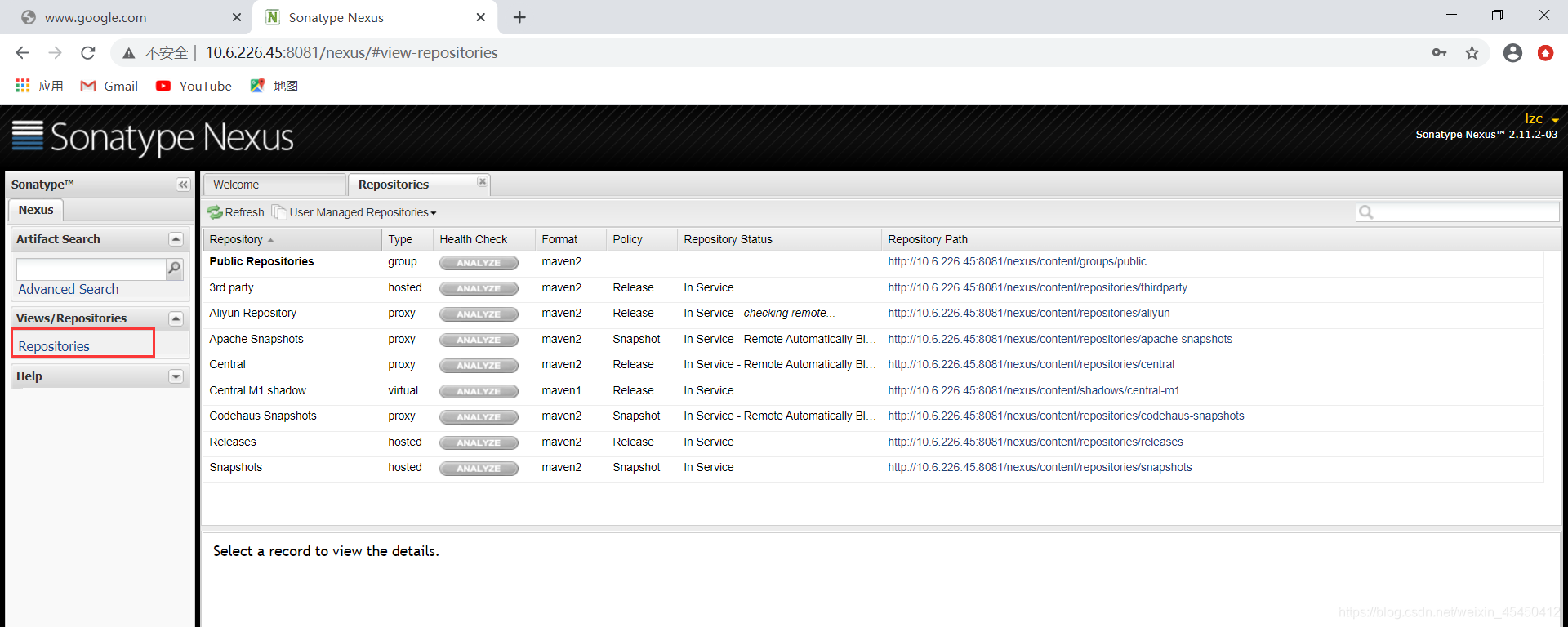Click the red browser update icon

click(x=1545, y=52)
